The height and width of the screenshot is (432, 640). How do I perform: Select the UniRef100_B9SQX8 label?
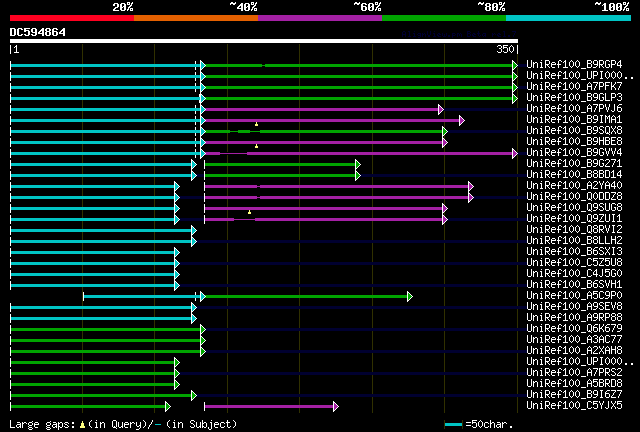point(574,130)
